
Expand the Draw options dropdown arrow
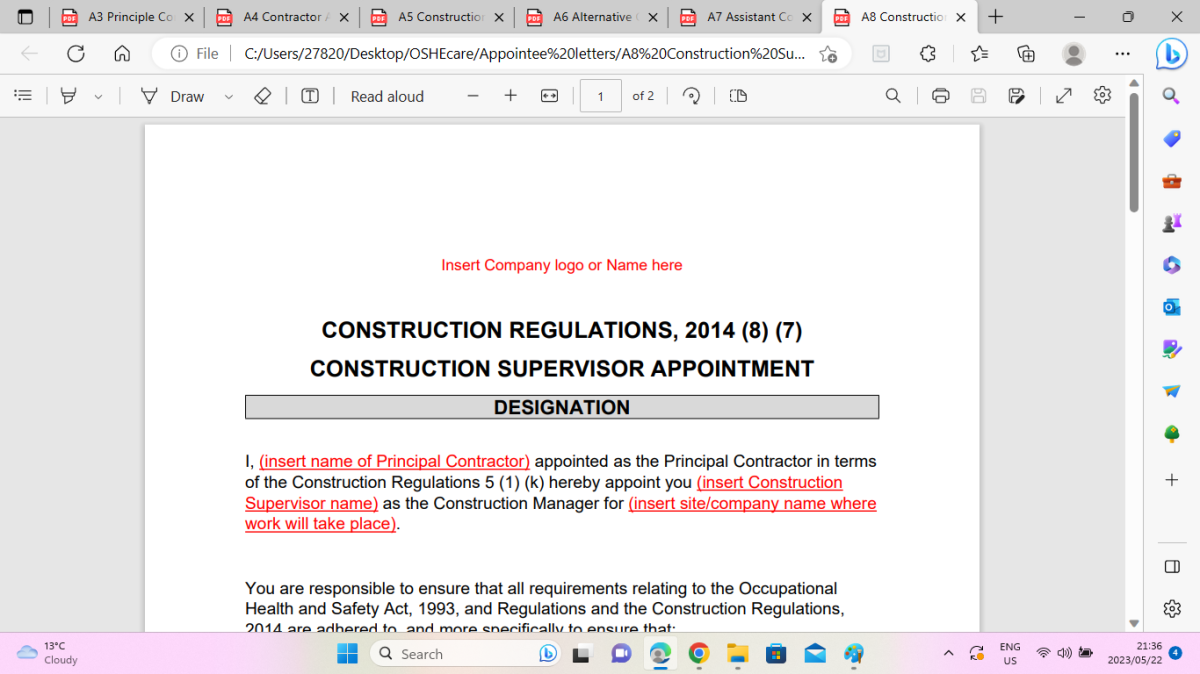(x=228, y=96)
